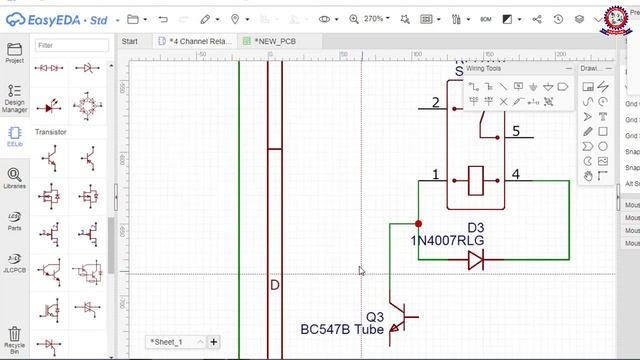640x360 pixels.
Task: Open the LCSC Parts panel
Action: point(14,221)
